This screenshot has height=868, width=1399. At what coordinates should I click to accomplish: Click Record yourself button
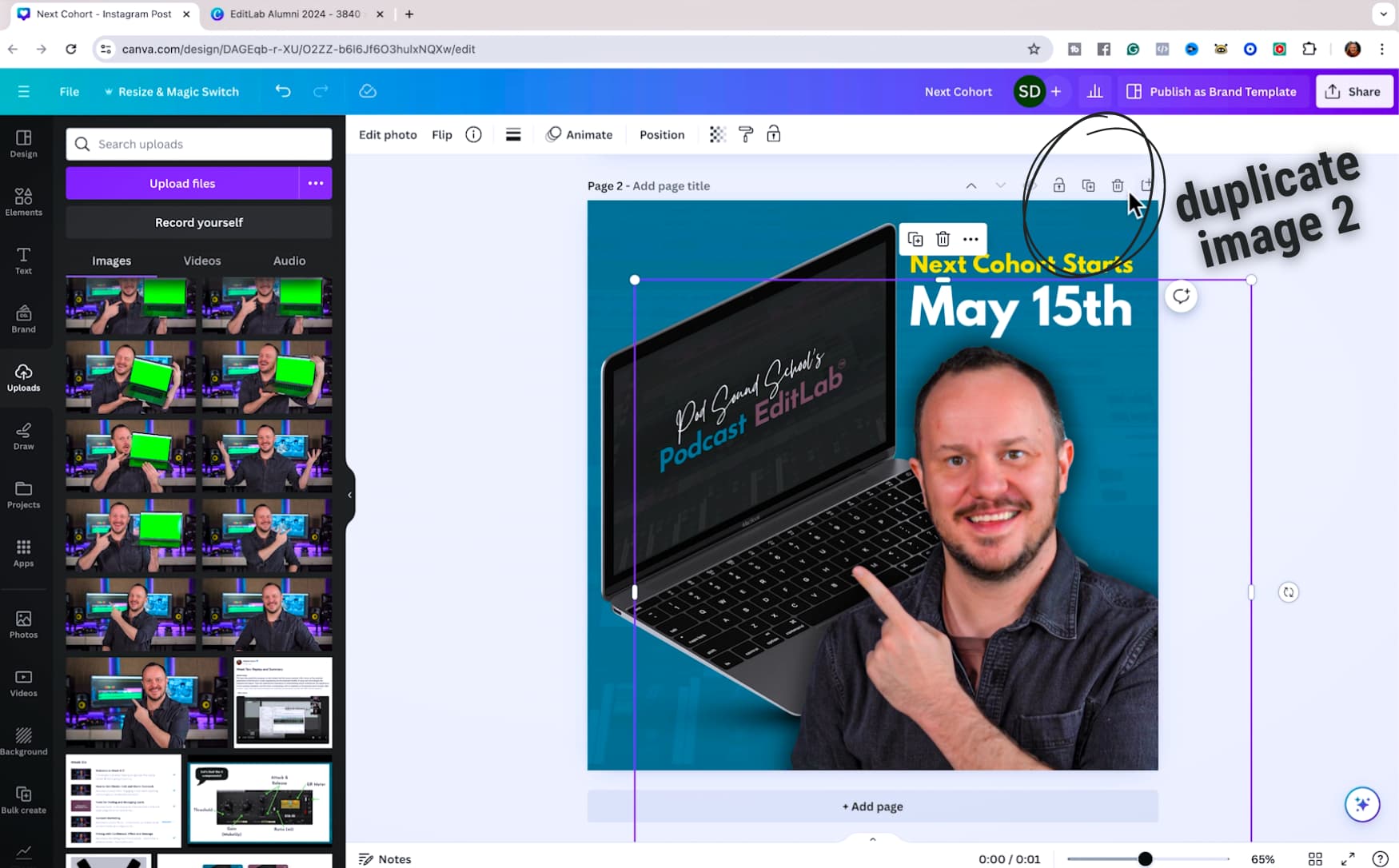(199, 222)
